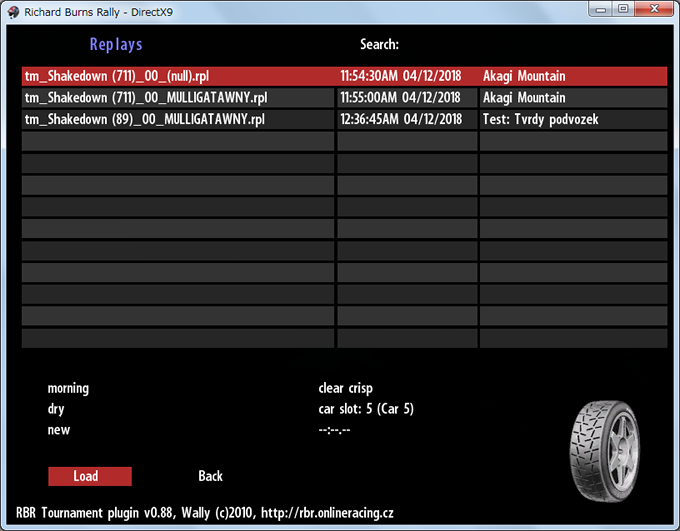Select replay tm_Shakedown (89)_00_MULLIGATAWNY.rpl

coord(178,119)
